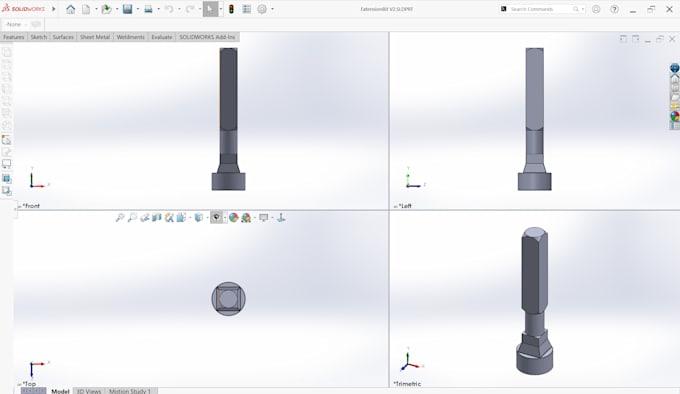Open SOLIDWORKS Resources in task pane

point(675,80)
